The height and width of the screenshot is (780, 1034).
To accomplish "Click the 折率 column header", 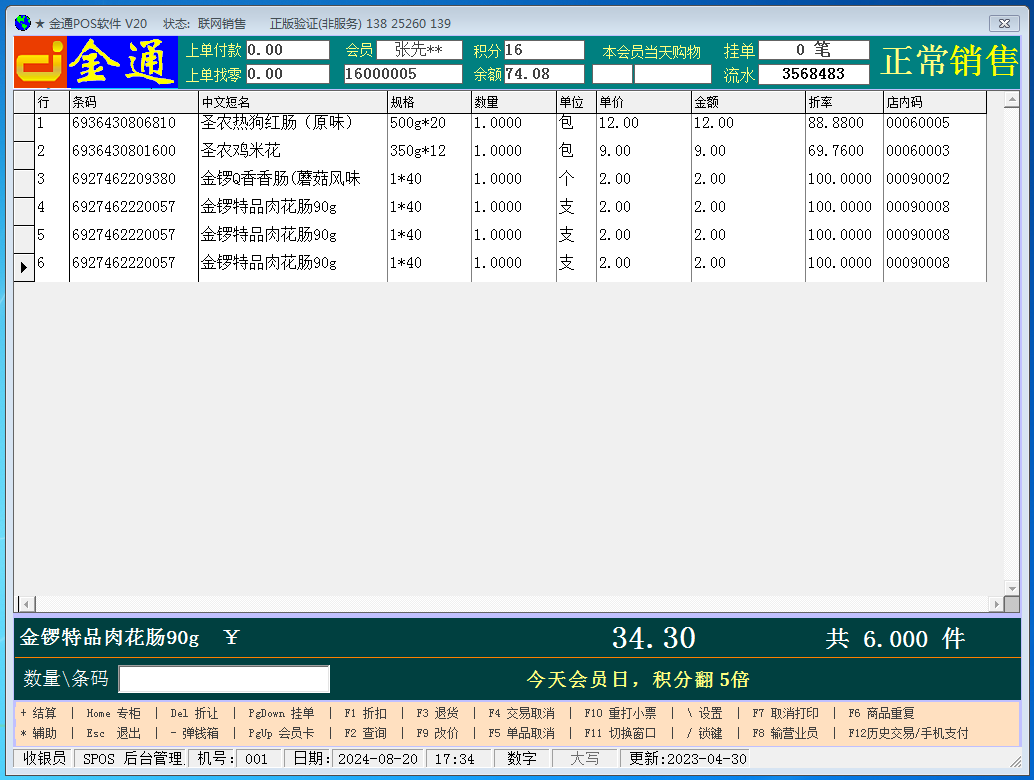I will (844, 102).
